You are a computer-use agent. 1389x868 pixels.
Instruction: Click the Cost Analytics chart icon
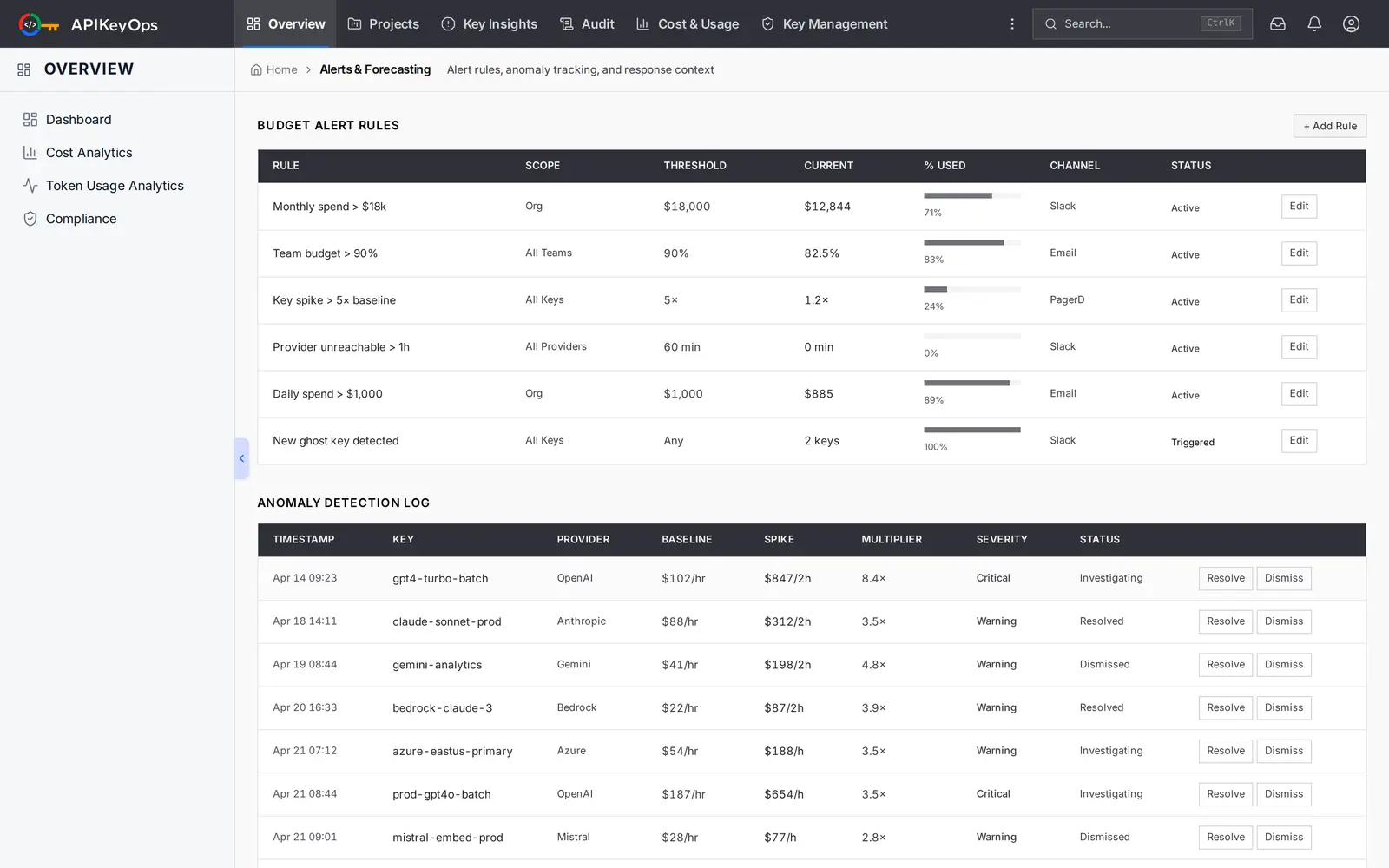click(x=30, y=153)
